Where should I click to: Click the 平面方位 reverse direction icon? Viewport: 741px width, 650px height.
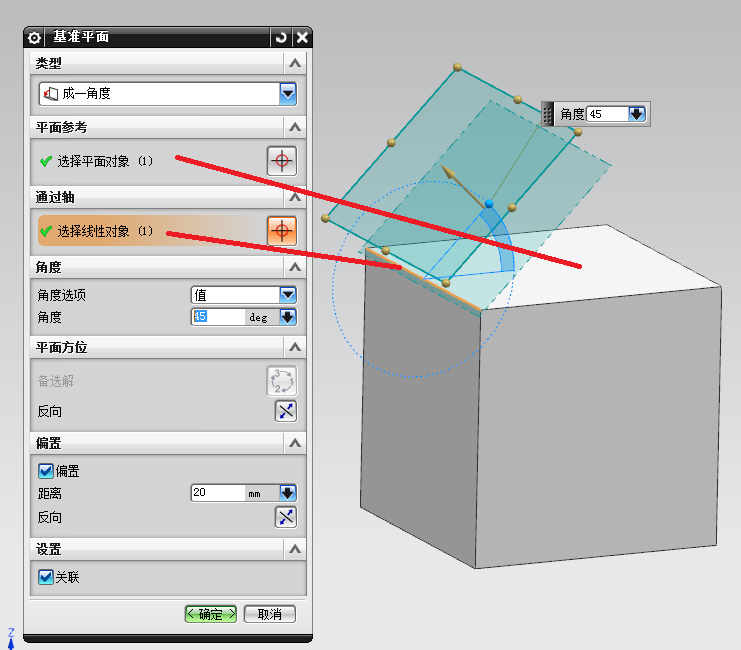click(286, 411)
